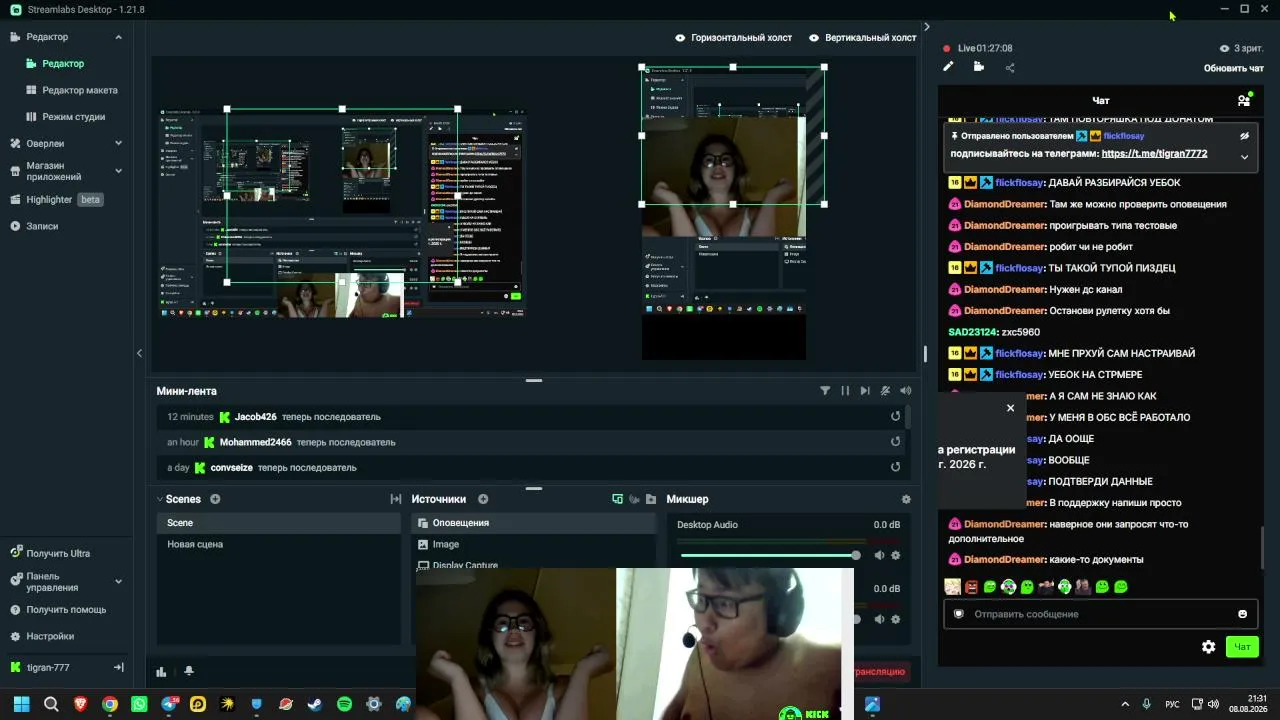Click the edit stream info pencil icon
Viewport: 1280px width, 720px height.
pyautogui.click(x=948, y=67)
